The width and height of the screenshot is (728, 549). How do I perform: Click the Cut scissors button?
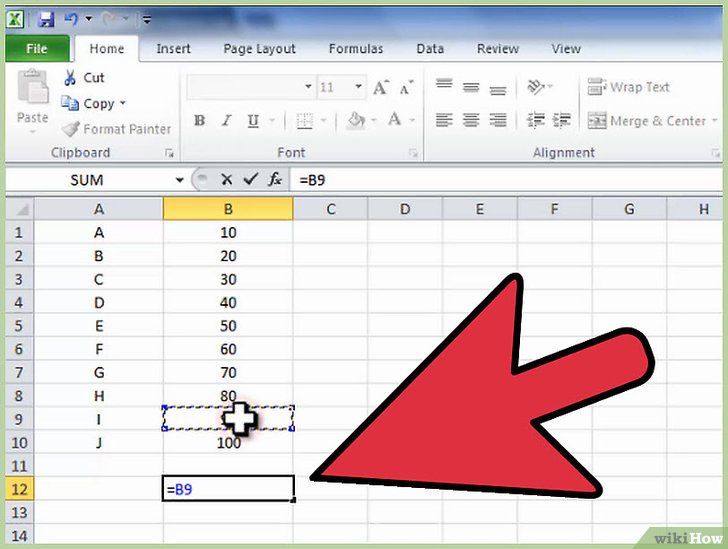point(84,78)
